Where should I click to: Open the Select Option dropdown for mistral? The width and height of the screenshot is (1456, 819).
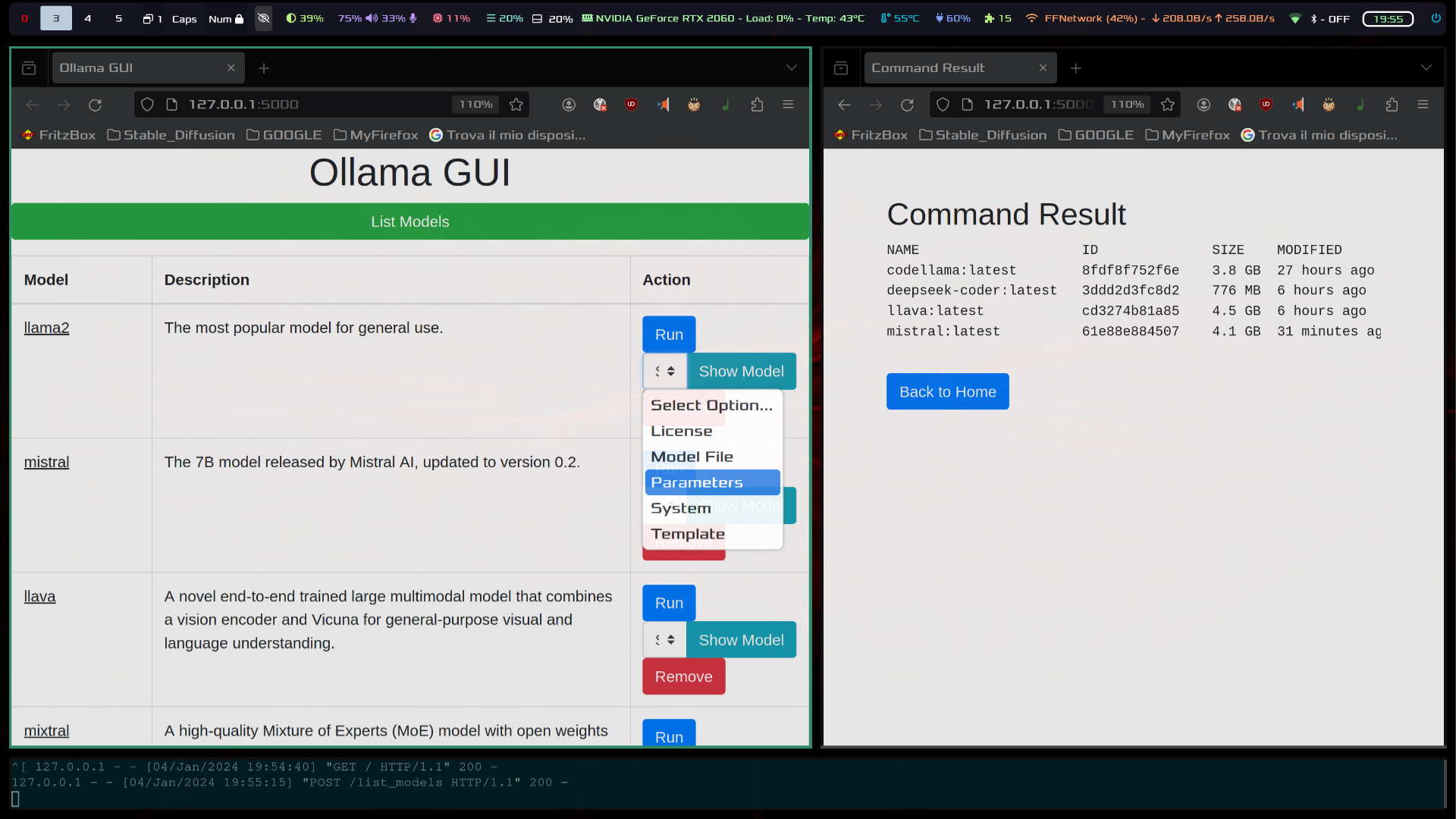[x=664, y=505]
